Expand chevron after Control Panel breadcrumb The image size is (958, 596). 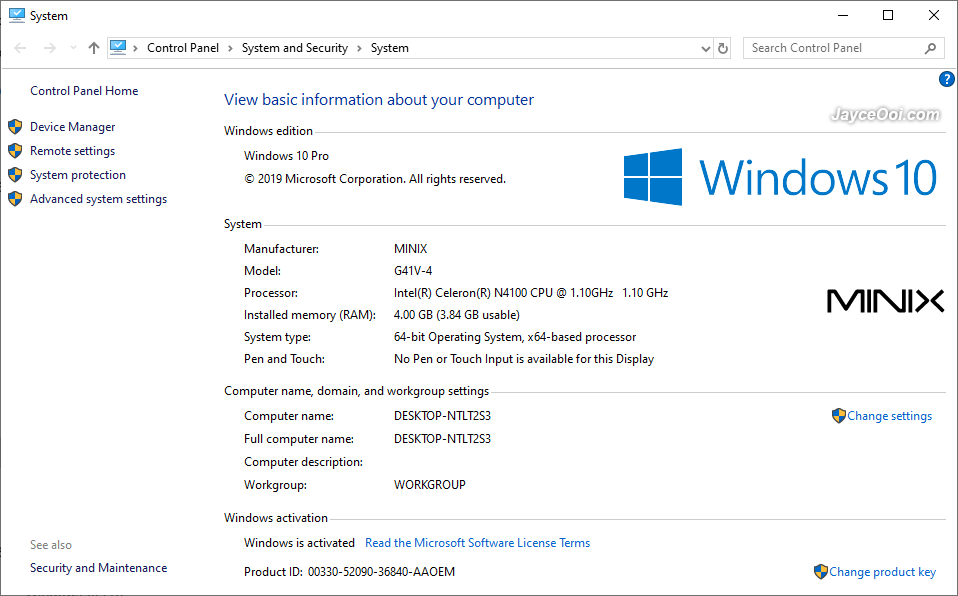click(230, 48)
